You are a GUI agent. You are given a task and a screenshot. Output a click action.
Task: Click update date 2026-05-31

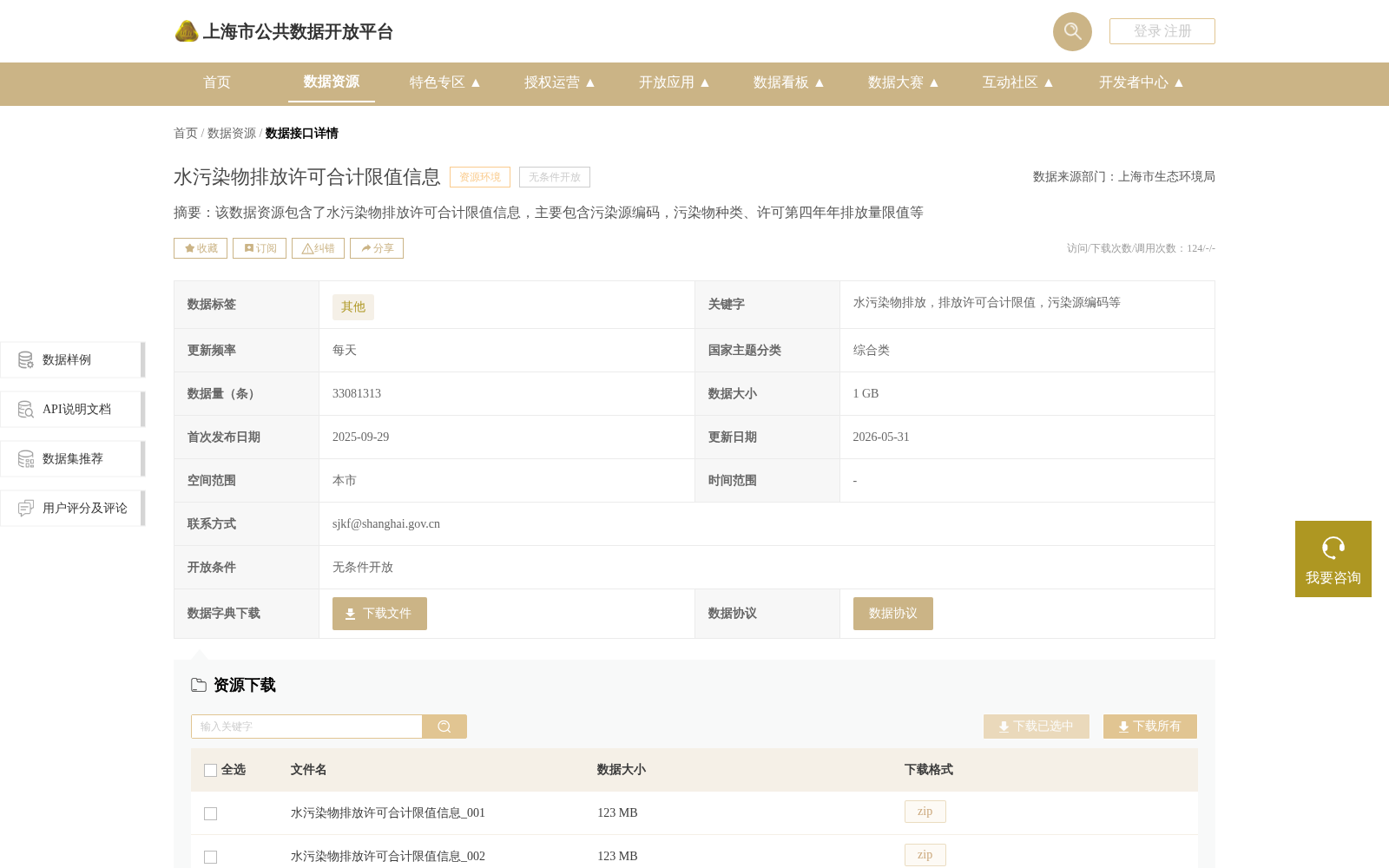[x=881, y=437]
